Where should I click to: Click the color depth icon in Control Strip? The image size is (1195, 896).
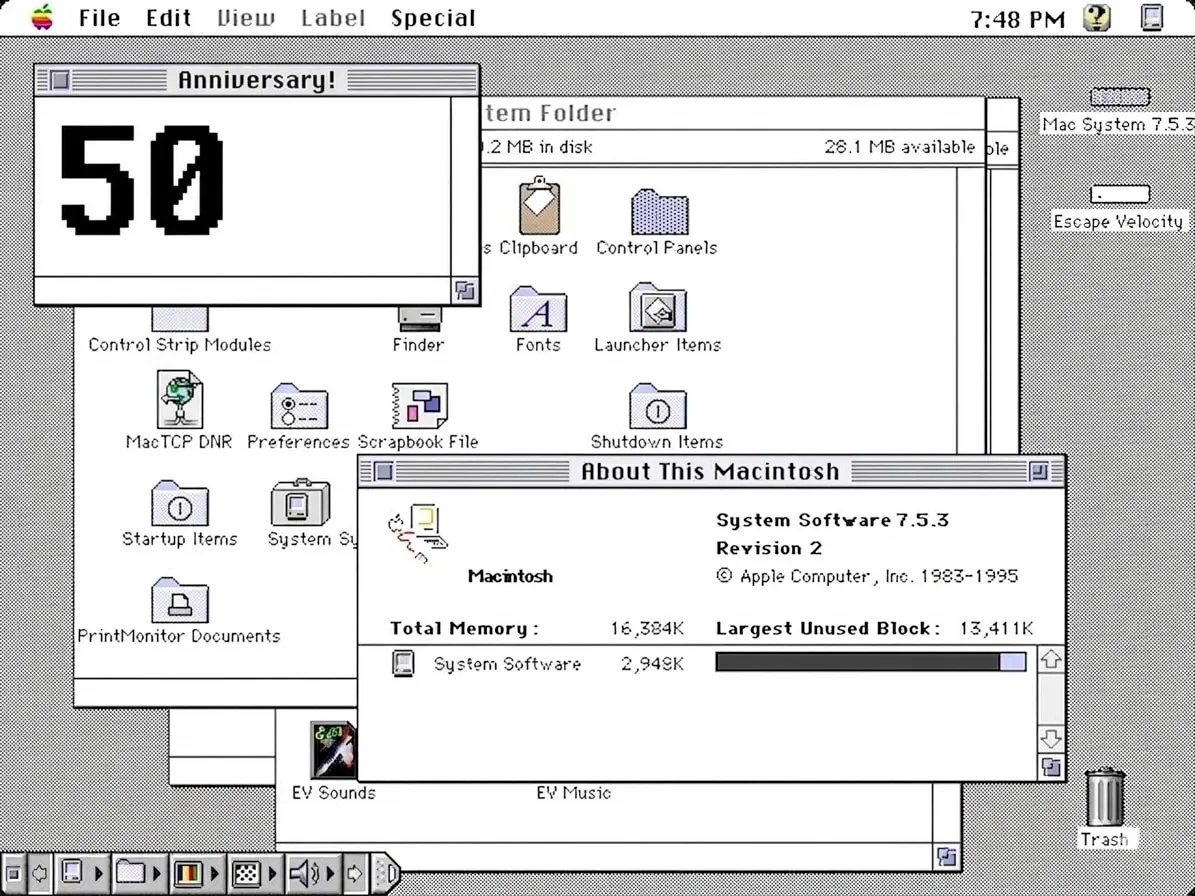187,871
